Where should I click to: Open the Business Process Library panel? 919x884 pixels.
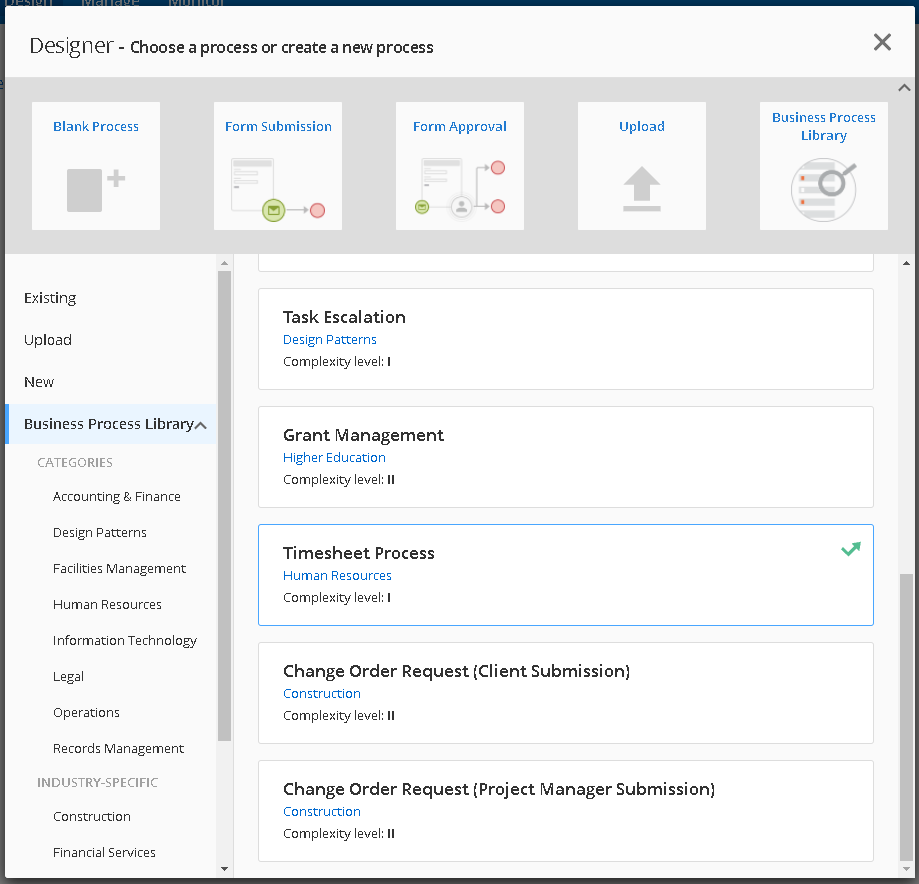[x=823, y=165]
